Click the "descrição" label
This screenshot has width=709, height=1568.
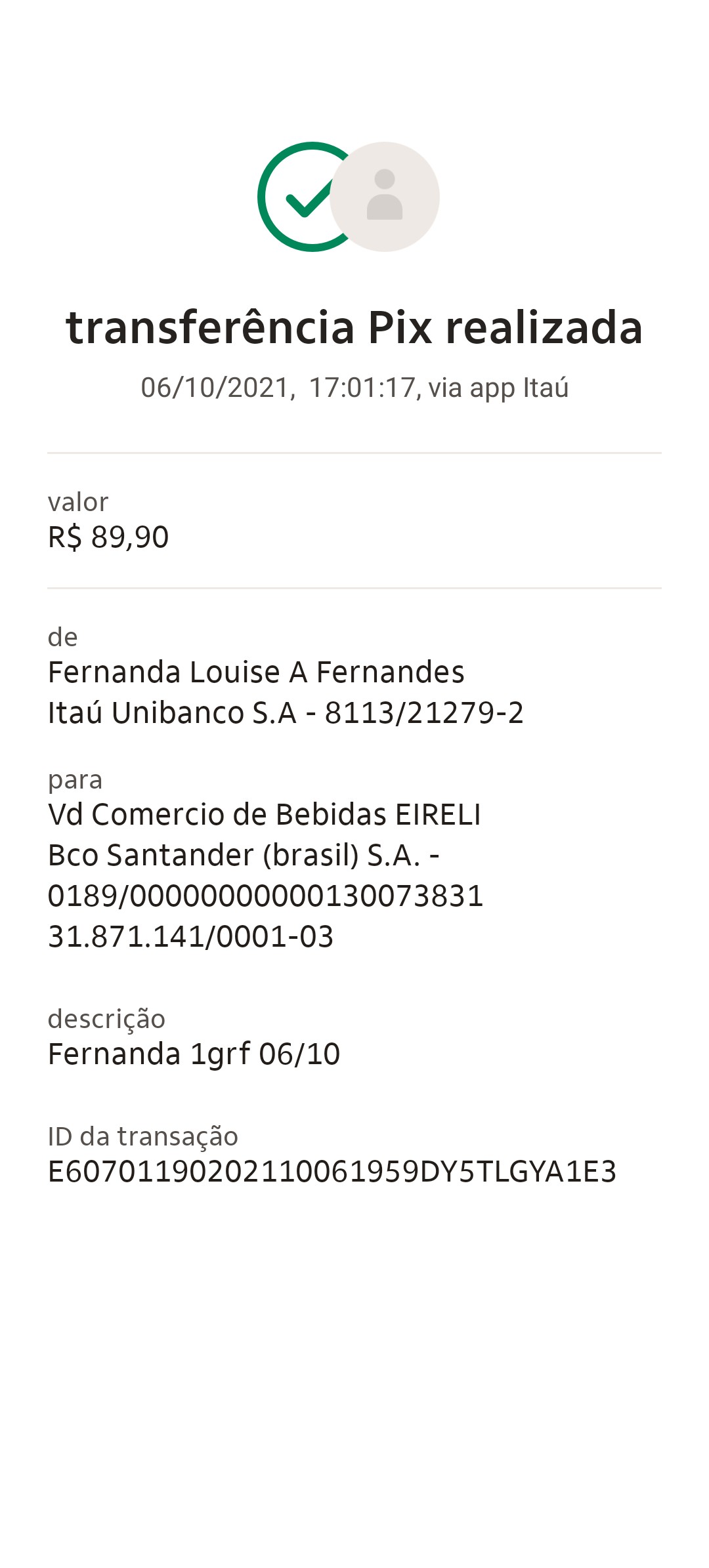(x=106, y=1019)
